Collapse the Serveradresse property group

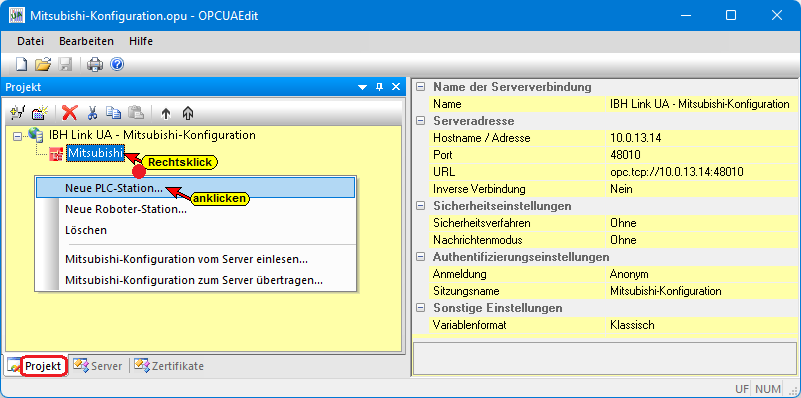point(420,121)
